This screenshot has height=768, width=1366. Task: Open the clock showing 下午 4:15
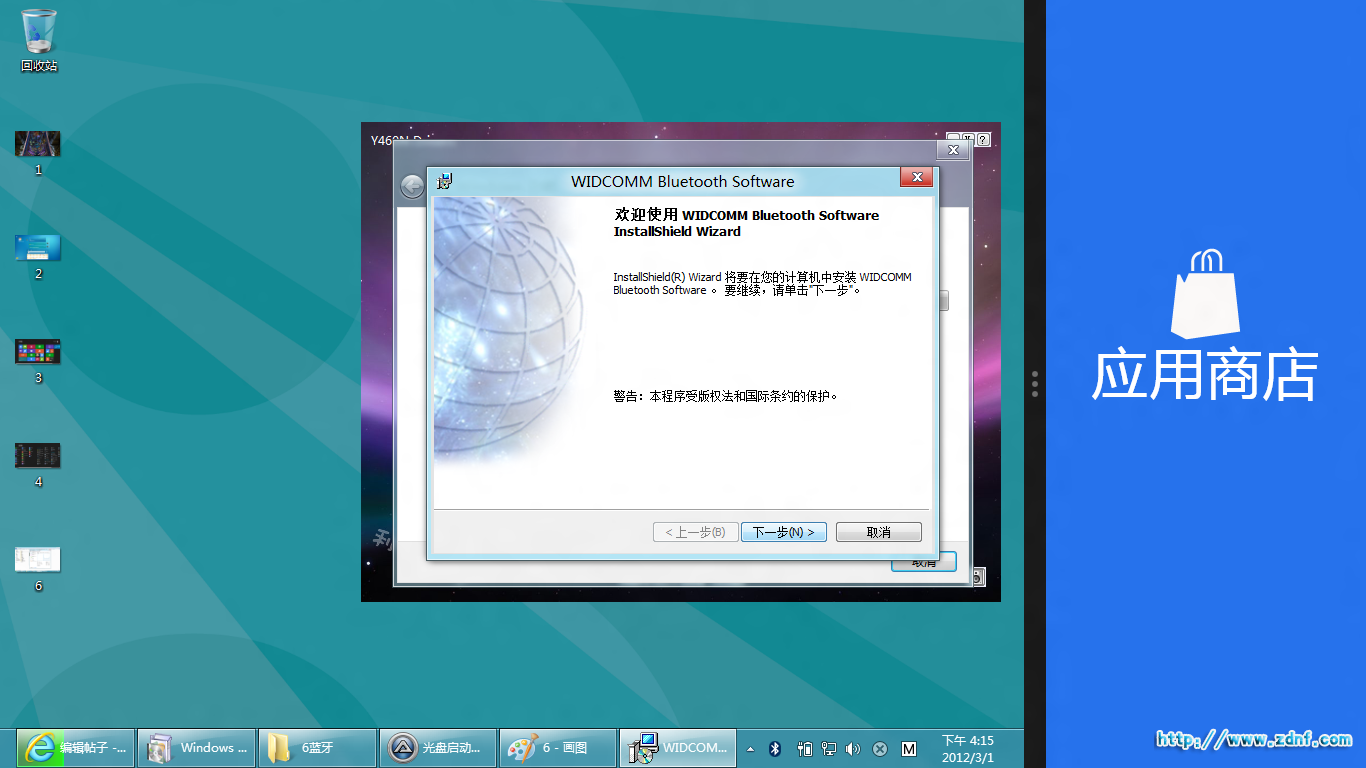pos(968,748)
